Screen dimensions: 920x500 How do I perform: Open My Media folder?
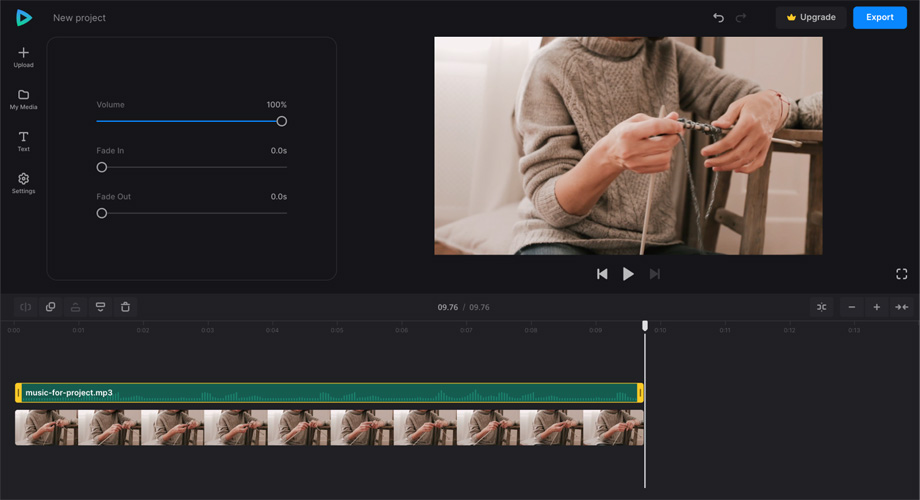(23, 100)
